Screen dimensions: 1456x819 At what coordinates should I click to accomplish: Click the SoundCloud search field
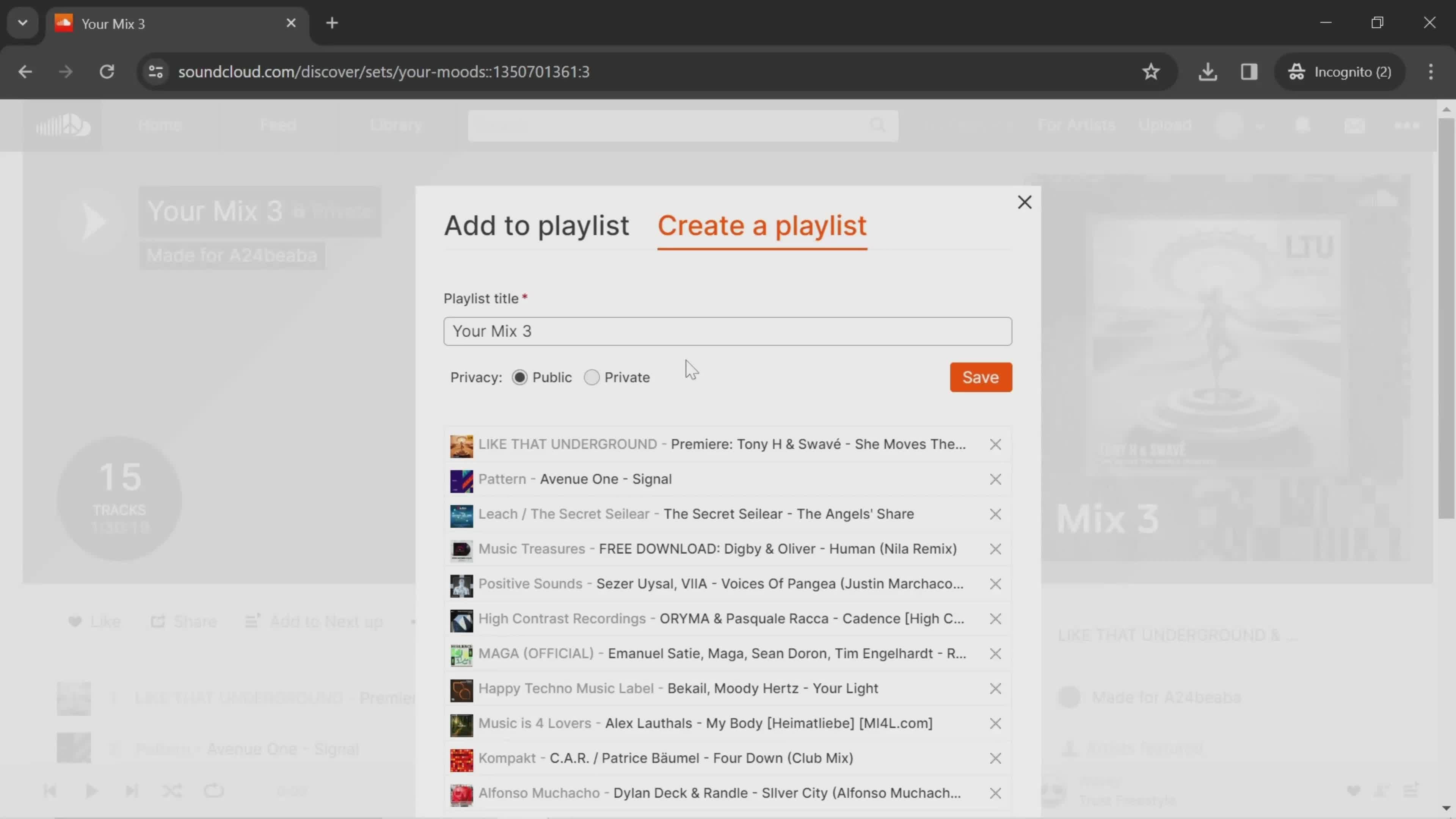point(683,126)
